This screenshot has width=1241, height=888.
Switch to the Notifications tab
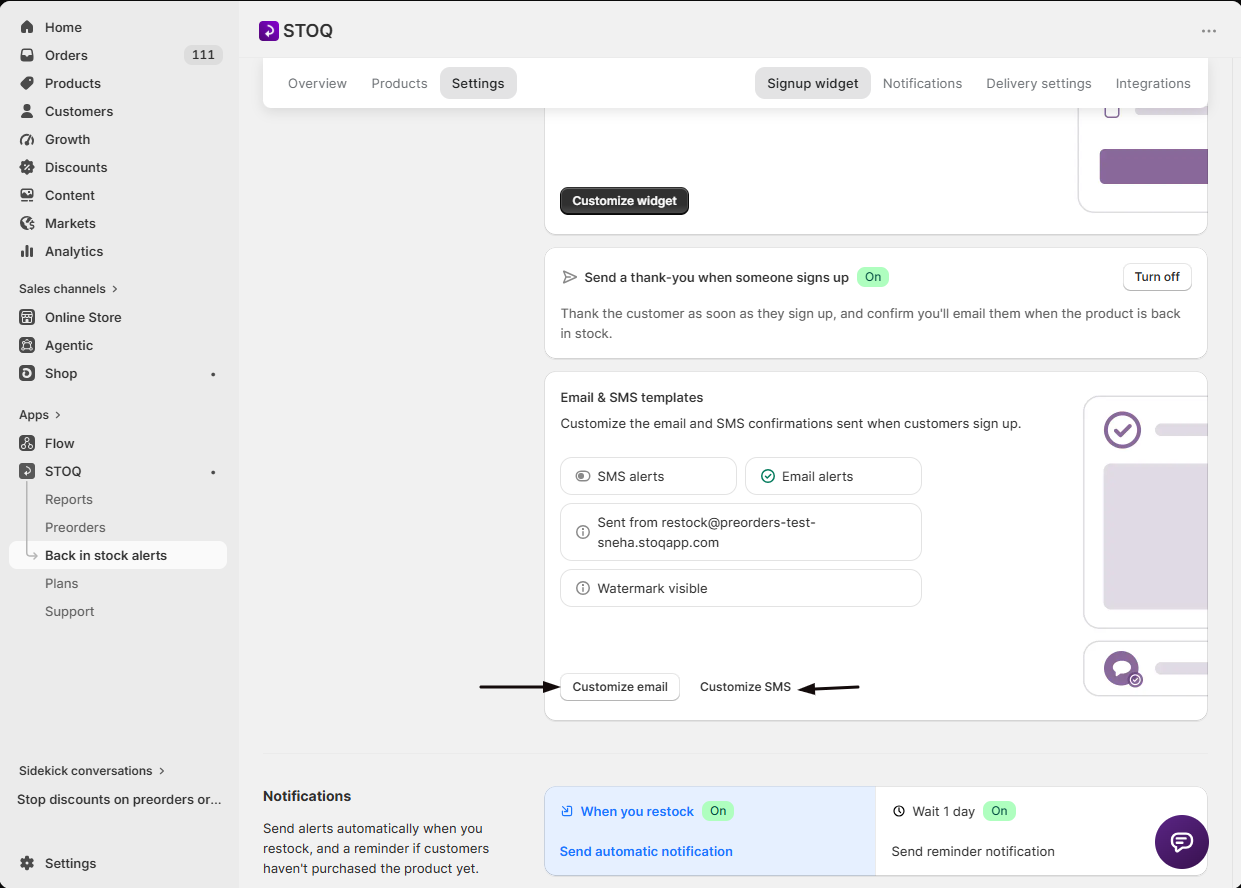click(x=922, y=83)
